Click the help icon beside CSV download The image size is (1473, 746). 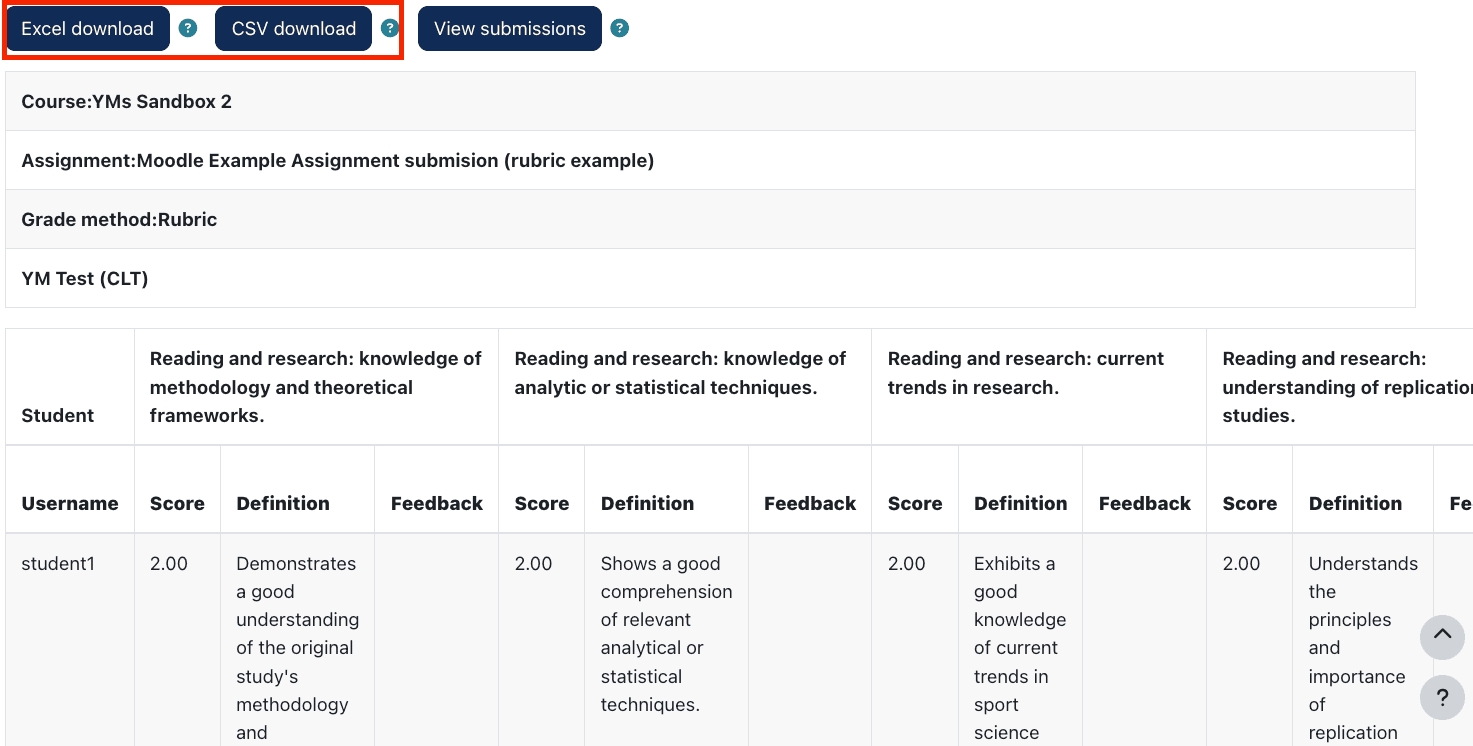click(390, 28)
